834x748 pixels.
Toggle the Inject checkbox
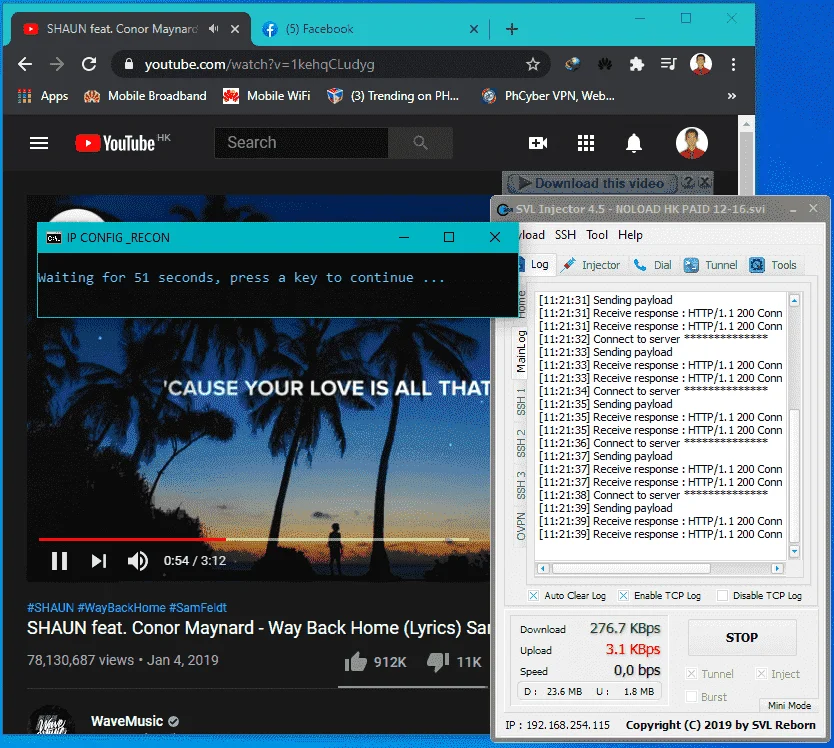tap(761, 674)
